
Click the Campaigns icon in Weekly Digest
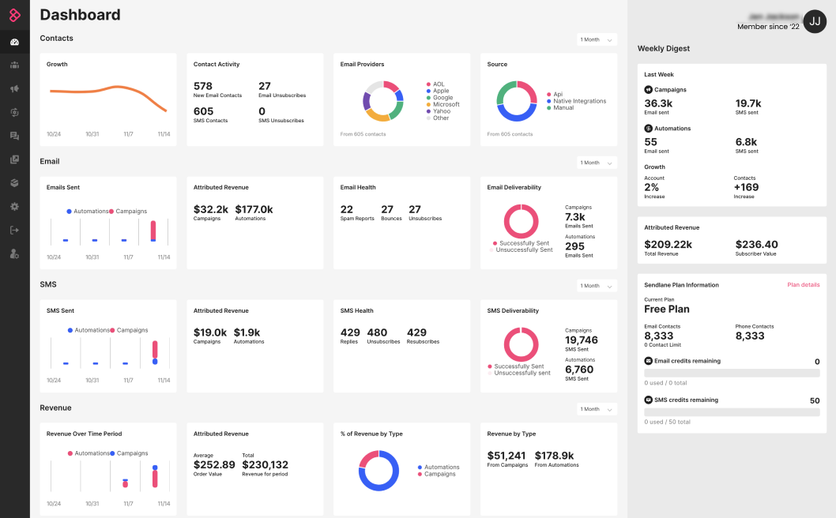pos(648,90)
